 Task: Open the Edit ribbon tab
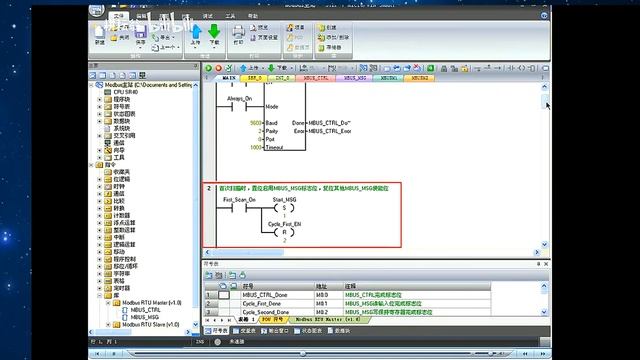141,16
